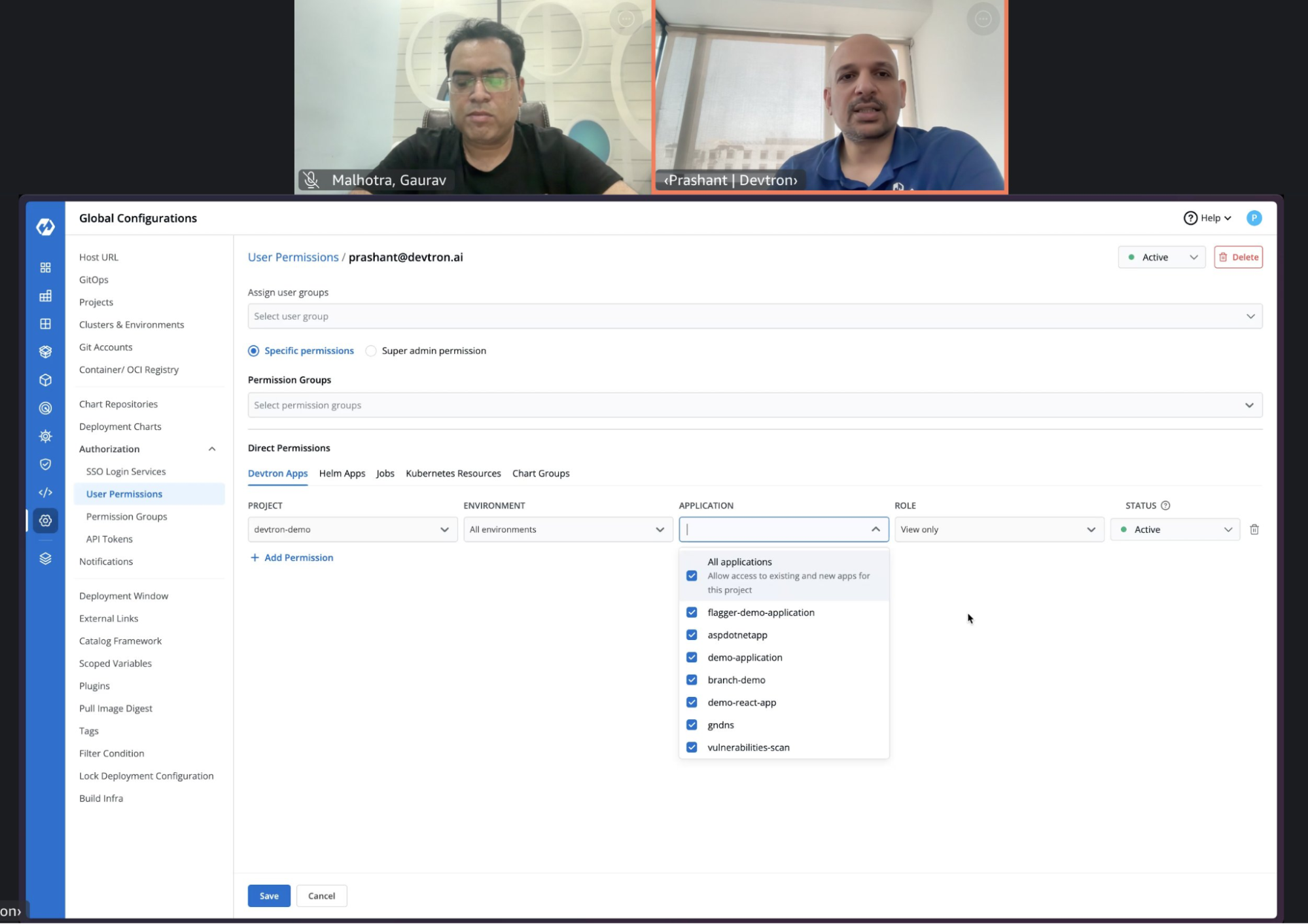Click the circular target icon in left rail
The width and height of the screenshot is (1308, 924).
(45, 408)
